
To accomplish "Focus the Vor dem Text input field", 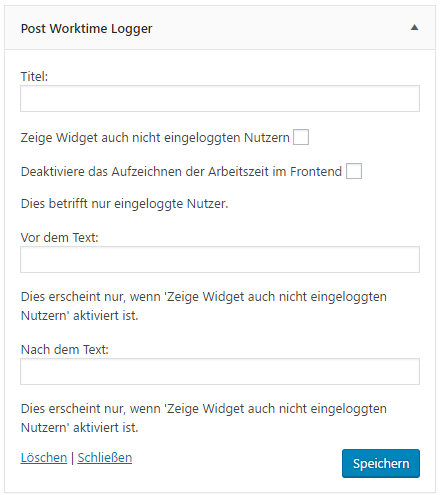I will tap(220, 260).
